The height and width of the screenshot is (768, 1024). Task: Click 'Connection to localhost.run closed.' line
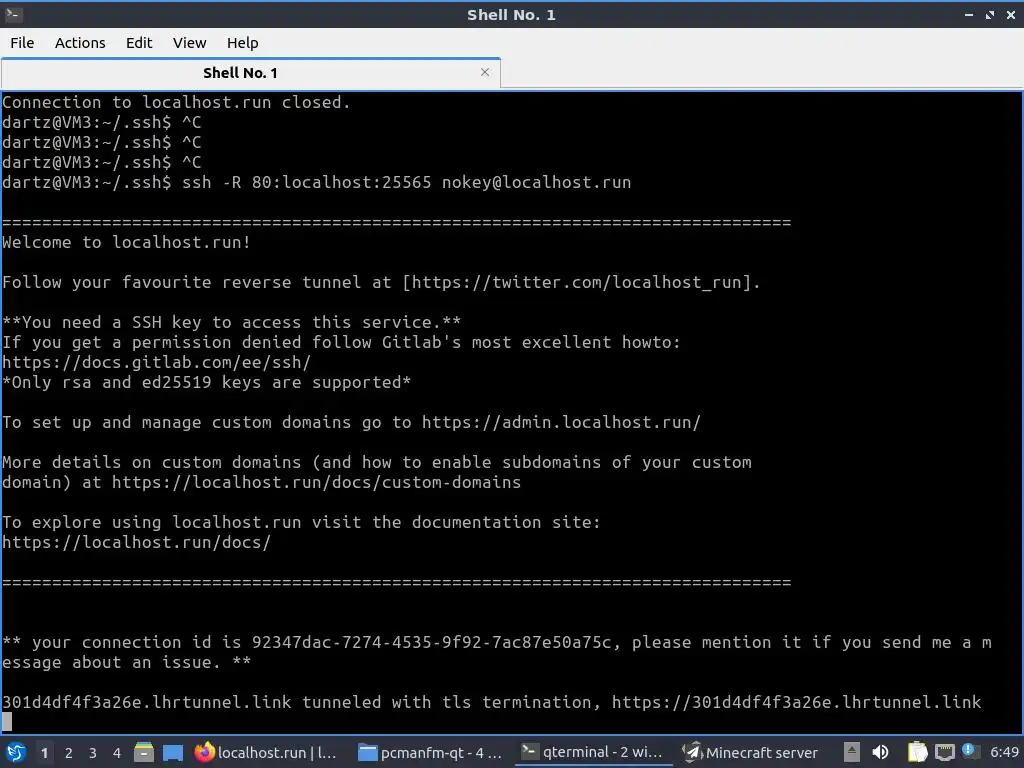pyautogui.click(x=176, y=103)
